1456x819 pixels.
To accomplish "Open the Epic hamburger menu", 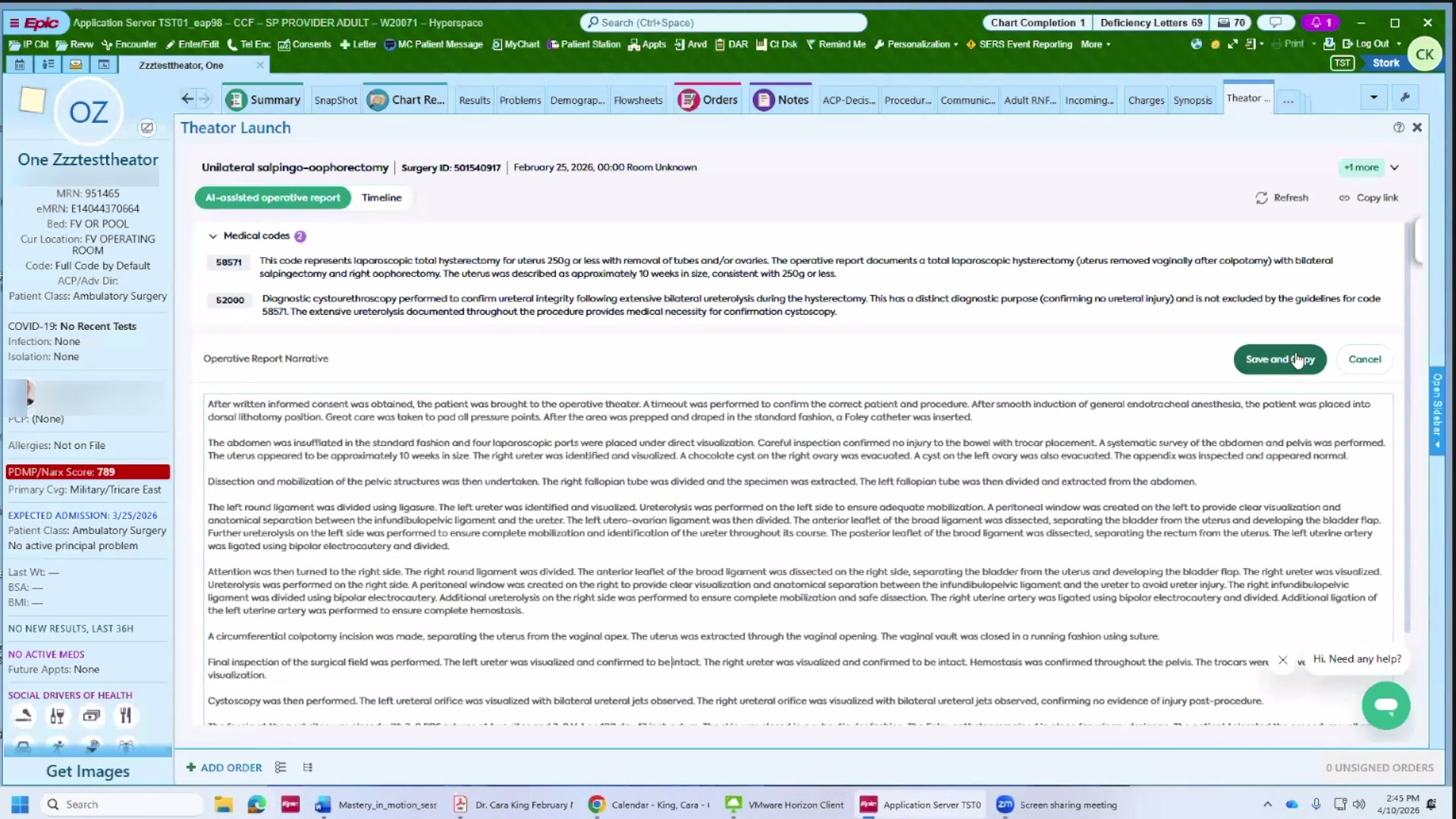I will tap(13, 22).
